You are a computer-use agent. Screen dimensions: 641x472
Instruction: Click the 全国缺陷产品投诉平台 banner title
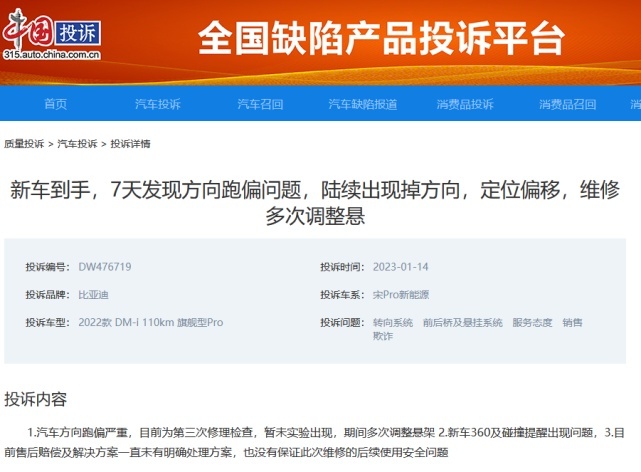(x=381, y=38)
